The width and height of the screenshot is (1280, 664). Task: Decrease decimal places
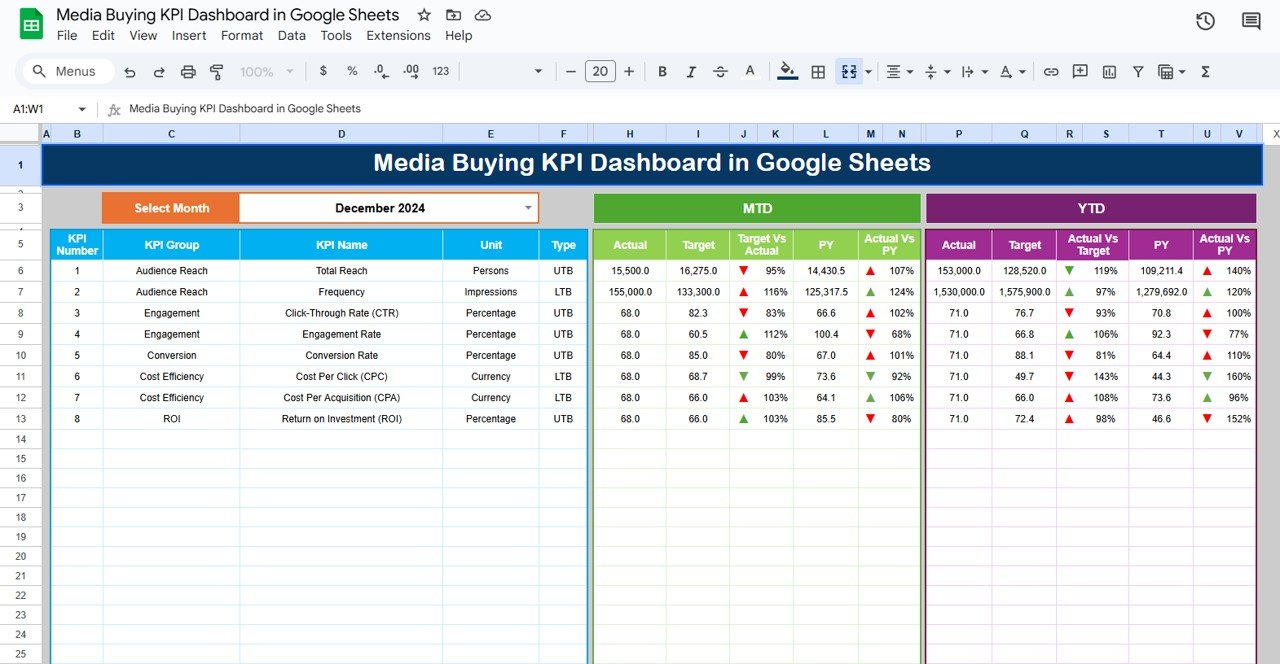tap(381, 71)
